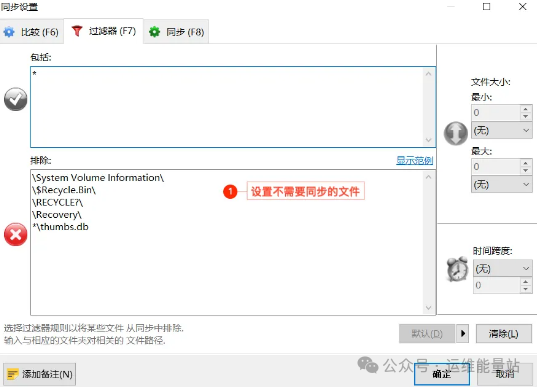537x387 pixels.
Task: Click the include box scrollbar down arrow
Action: [x=428, y=140]
